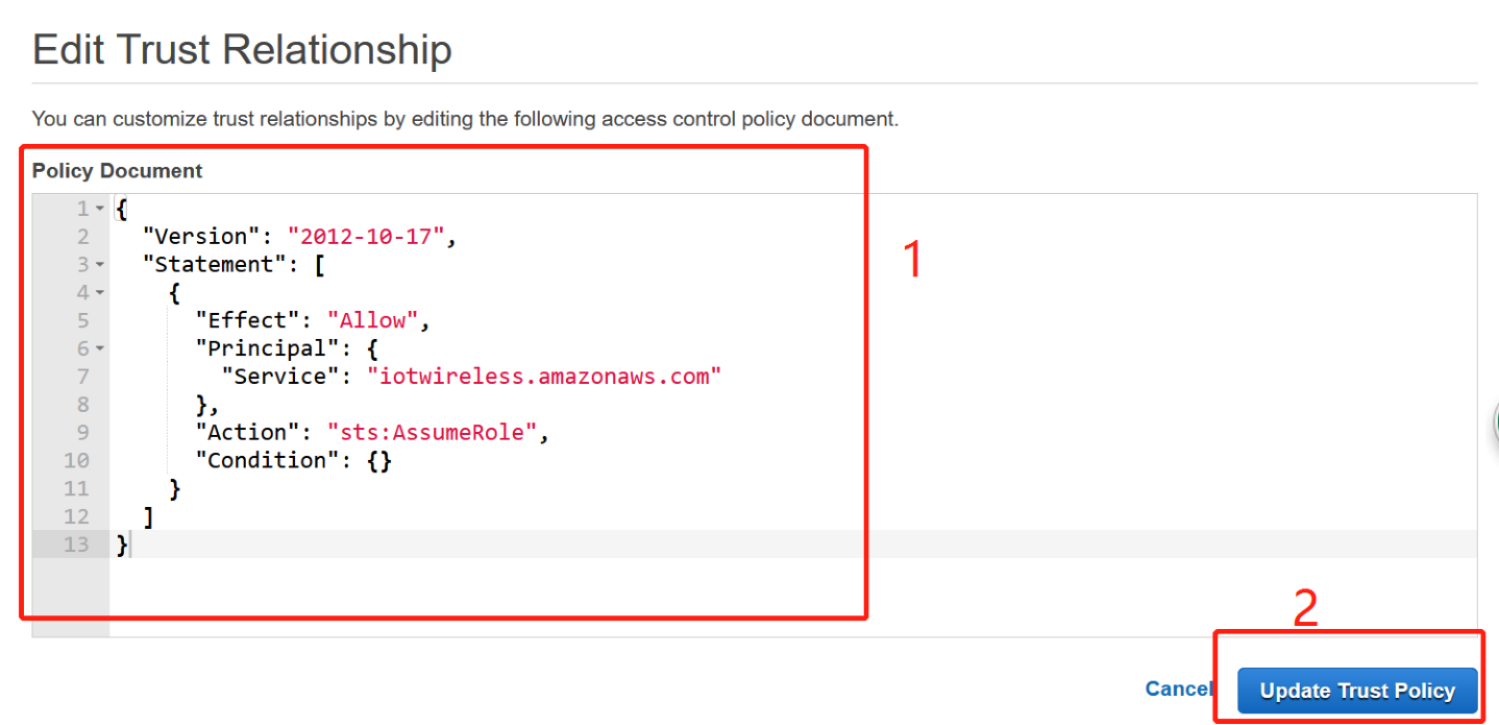The image size is (1499, 725).
Task: Click the "2012-10-17" version string
Action: [366, 237]
